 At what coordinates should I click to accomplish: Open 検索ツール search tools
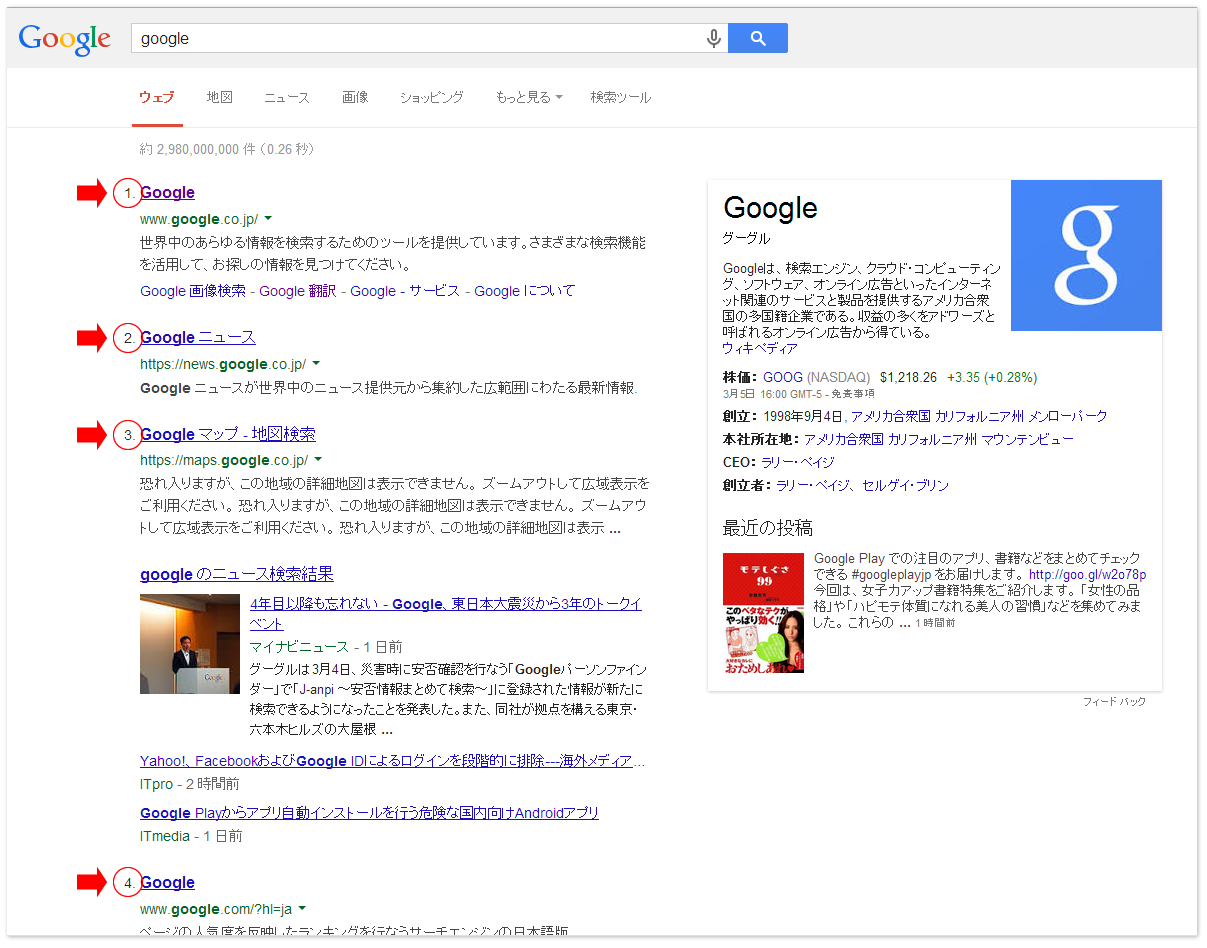pyautogui.click(x=620, y=98)
